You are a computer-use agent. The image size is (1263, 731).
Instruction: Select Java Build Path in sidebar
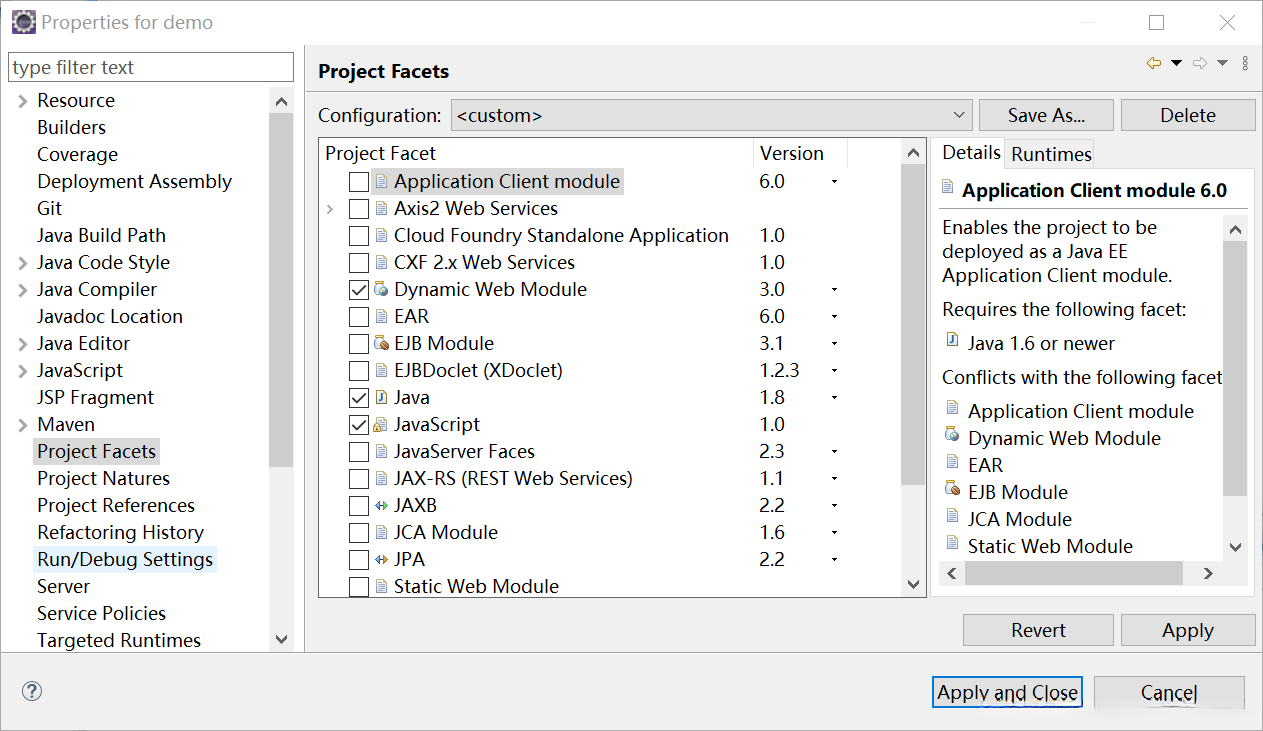click(x=101, y=235)
